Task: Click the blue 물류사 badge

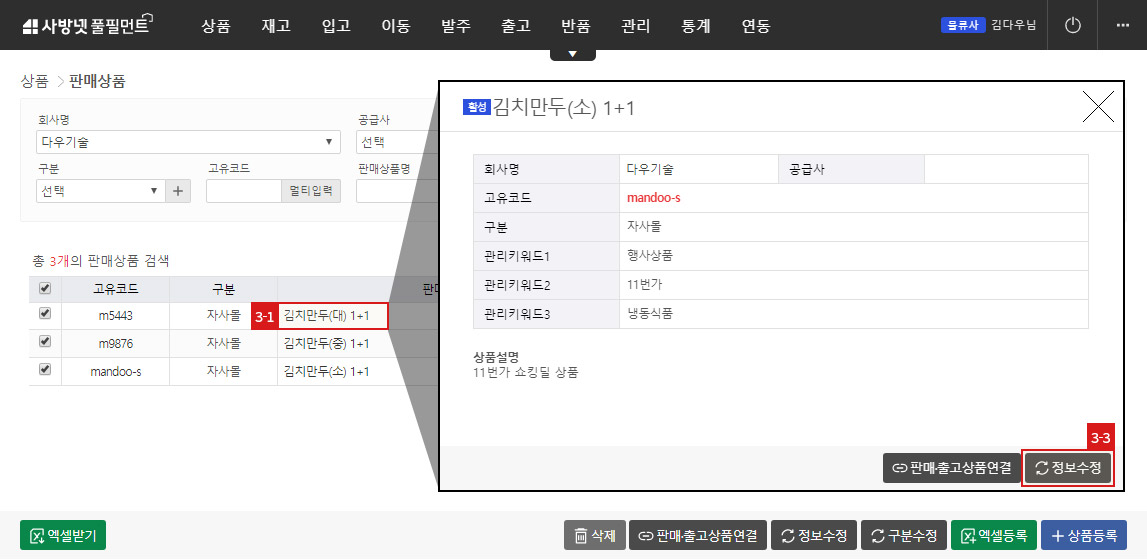Action: (x=963, y=26)
